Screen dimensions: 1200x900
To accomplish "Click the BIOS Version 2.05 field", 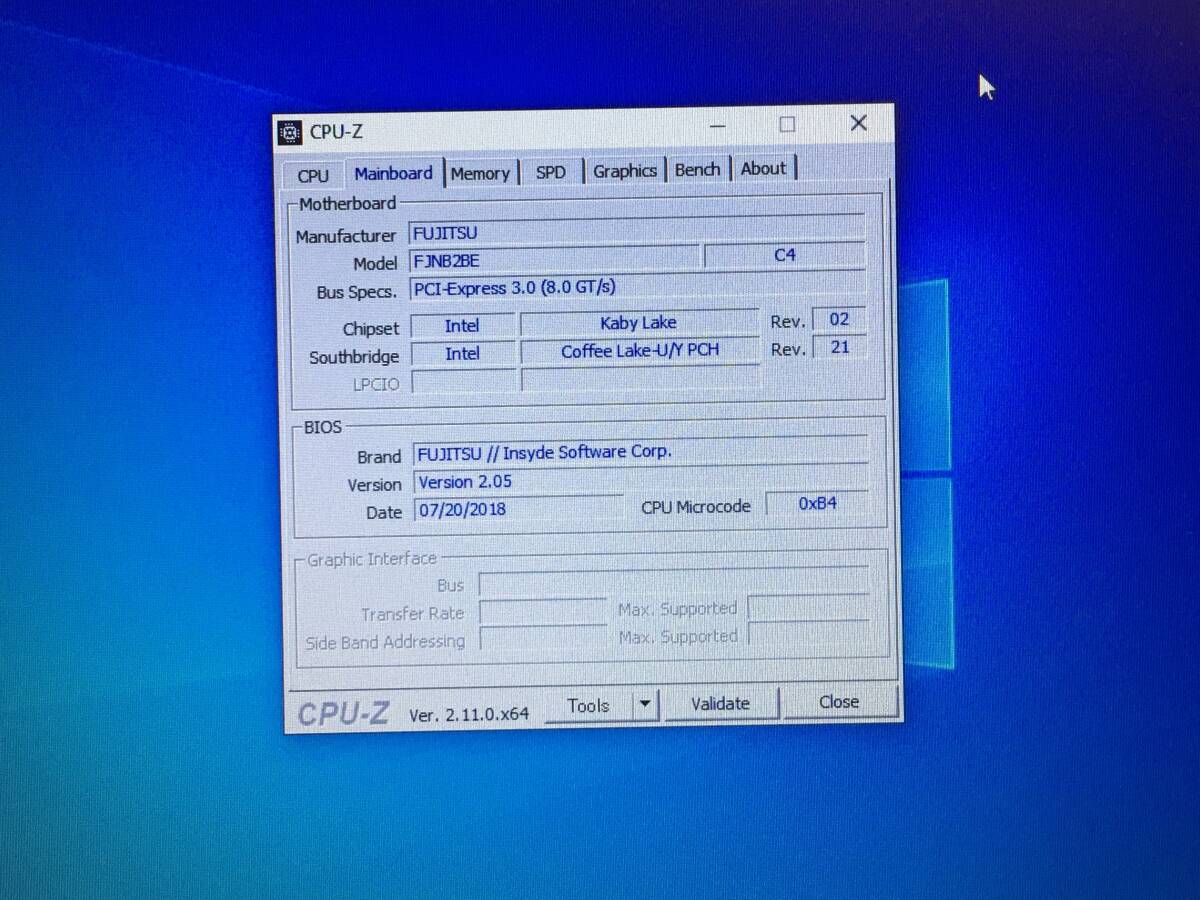I will point(641,480).
